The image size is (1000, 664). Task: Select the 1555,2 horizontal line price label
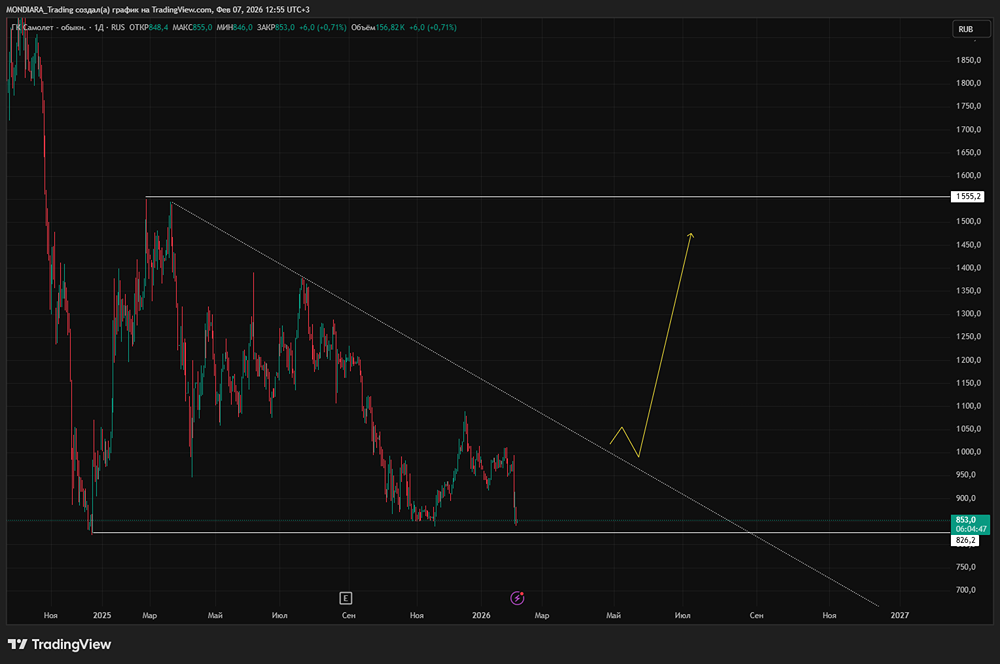coord(967,196)
